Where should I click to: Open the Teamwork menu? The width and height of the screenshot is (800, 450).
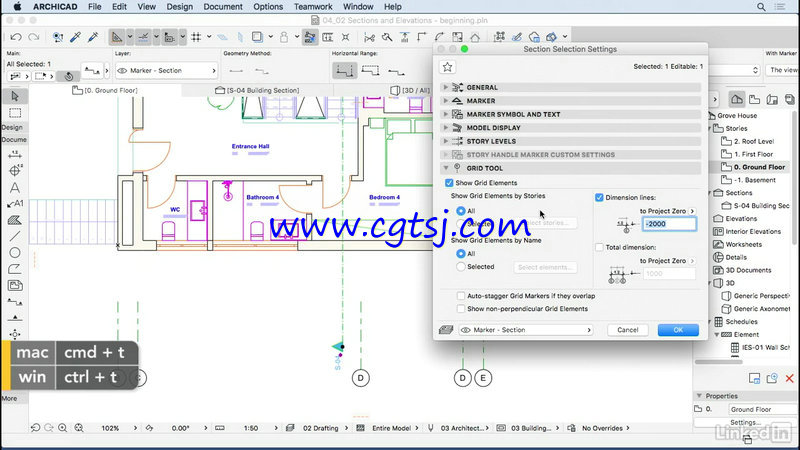(x=313, y=7)
